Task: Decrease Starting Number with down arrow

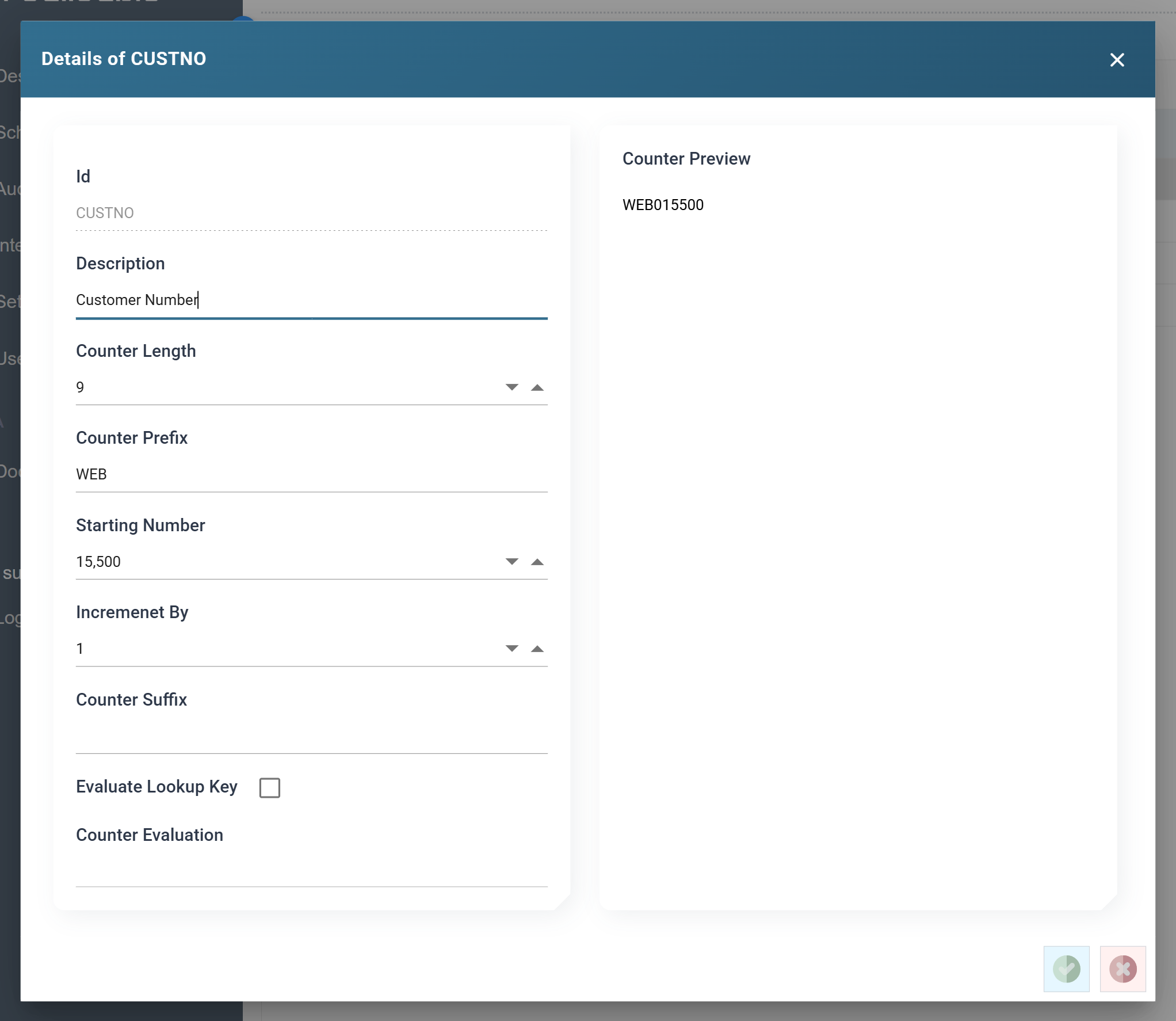Action: tap(511, 562)
